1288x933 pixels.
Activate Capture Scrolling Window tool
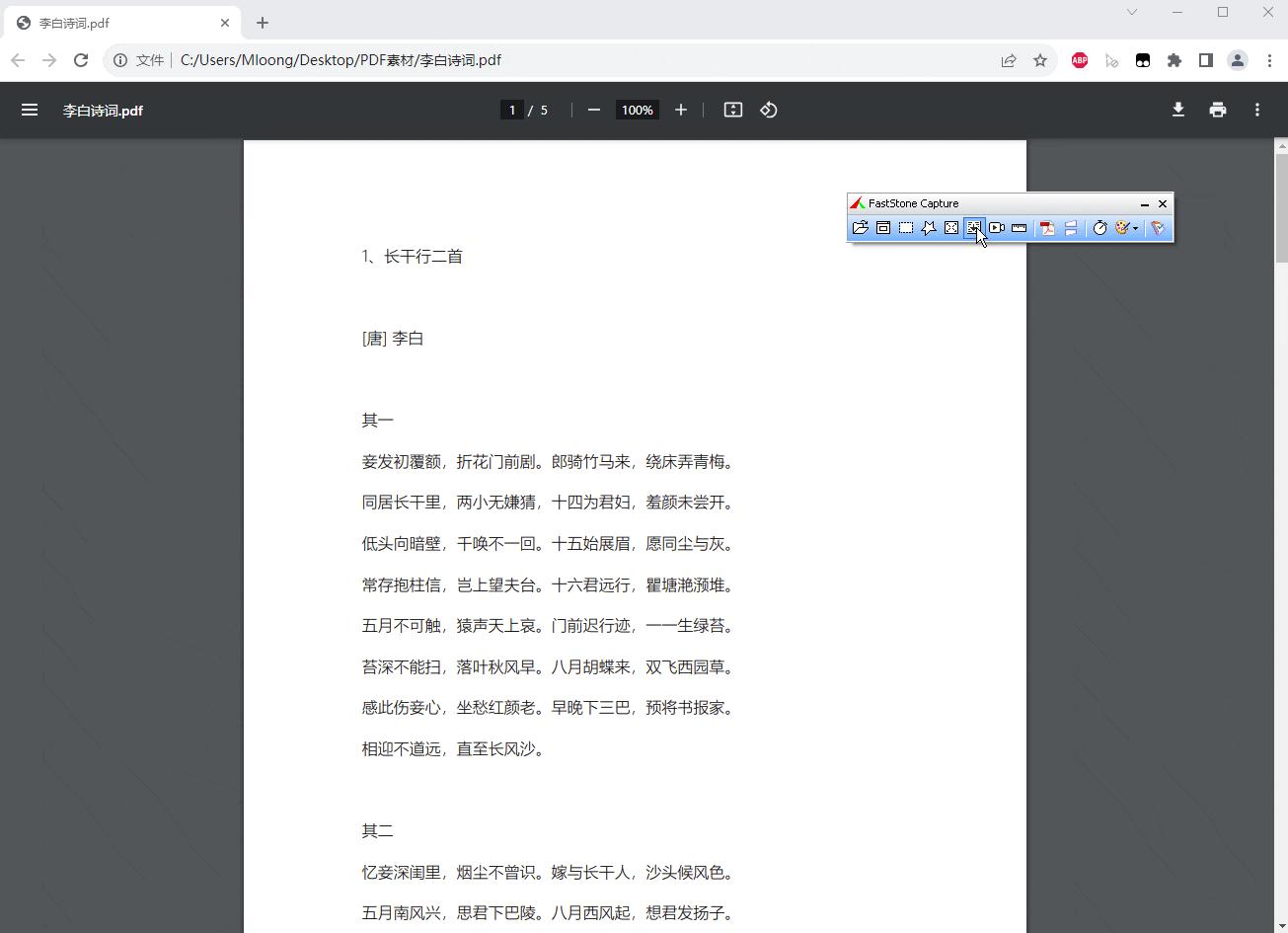973,228
